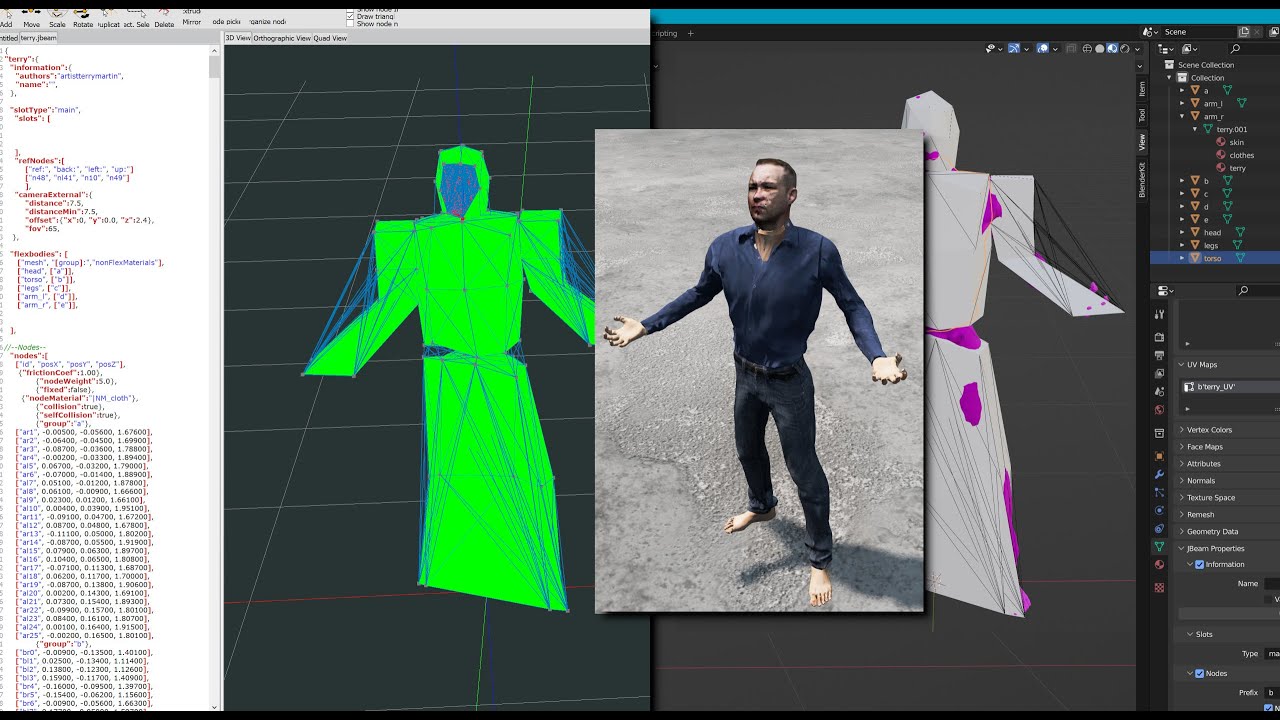This screenshot has height=720, width=1280.
Task: Switch to rendered shading in Blender
Action: [x=1124, y=48]
